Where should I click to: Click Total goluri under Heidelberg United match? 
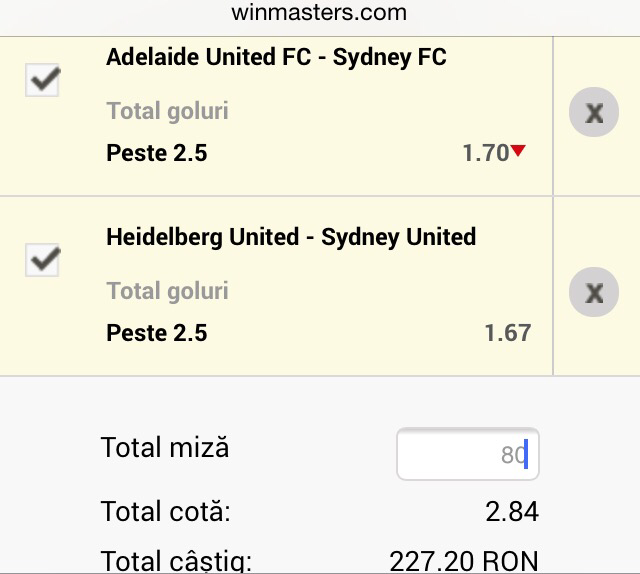(x=167, y=290)
